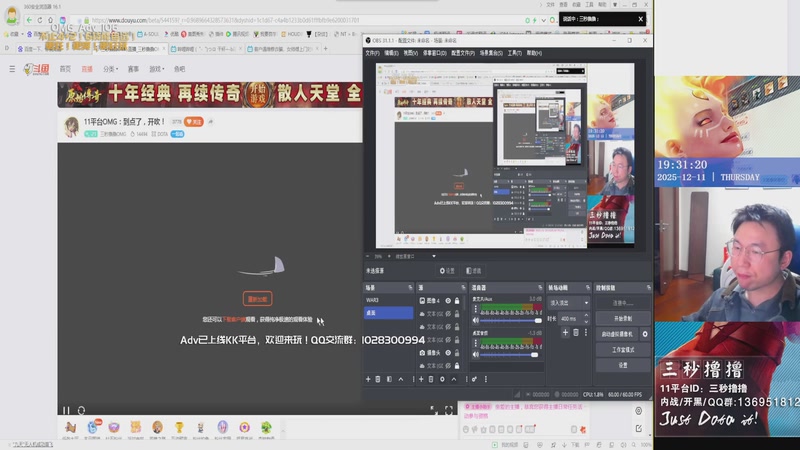Remove selected scene with Scenes panel trash icon
800x450 pixels.
point(378,379)
